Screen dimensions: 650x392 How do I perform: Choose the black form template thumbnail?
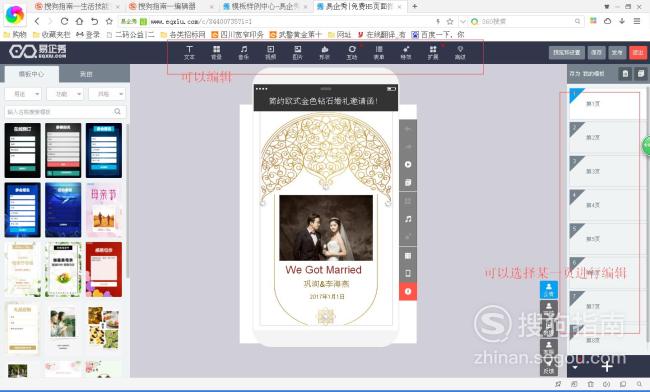click(x=22, y=150)
